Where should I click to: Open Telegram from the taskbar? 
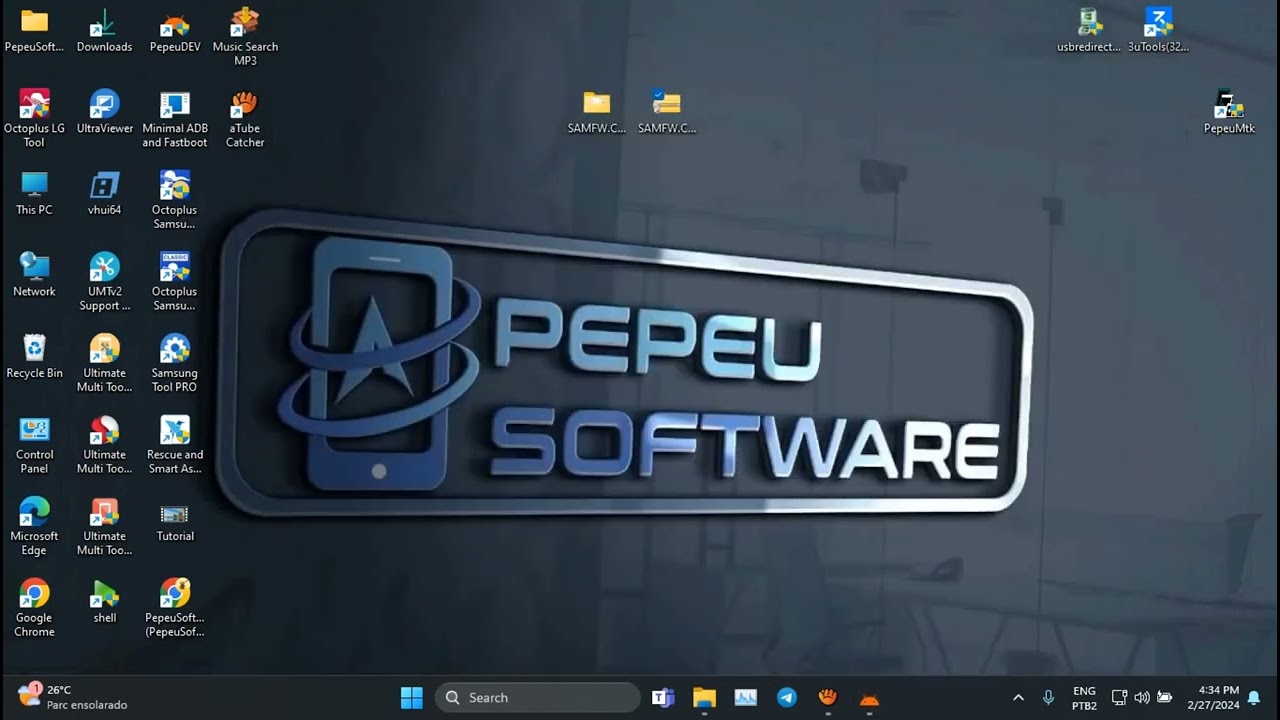click(787, 698)
